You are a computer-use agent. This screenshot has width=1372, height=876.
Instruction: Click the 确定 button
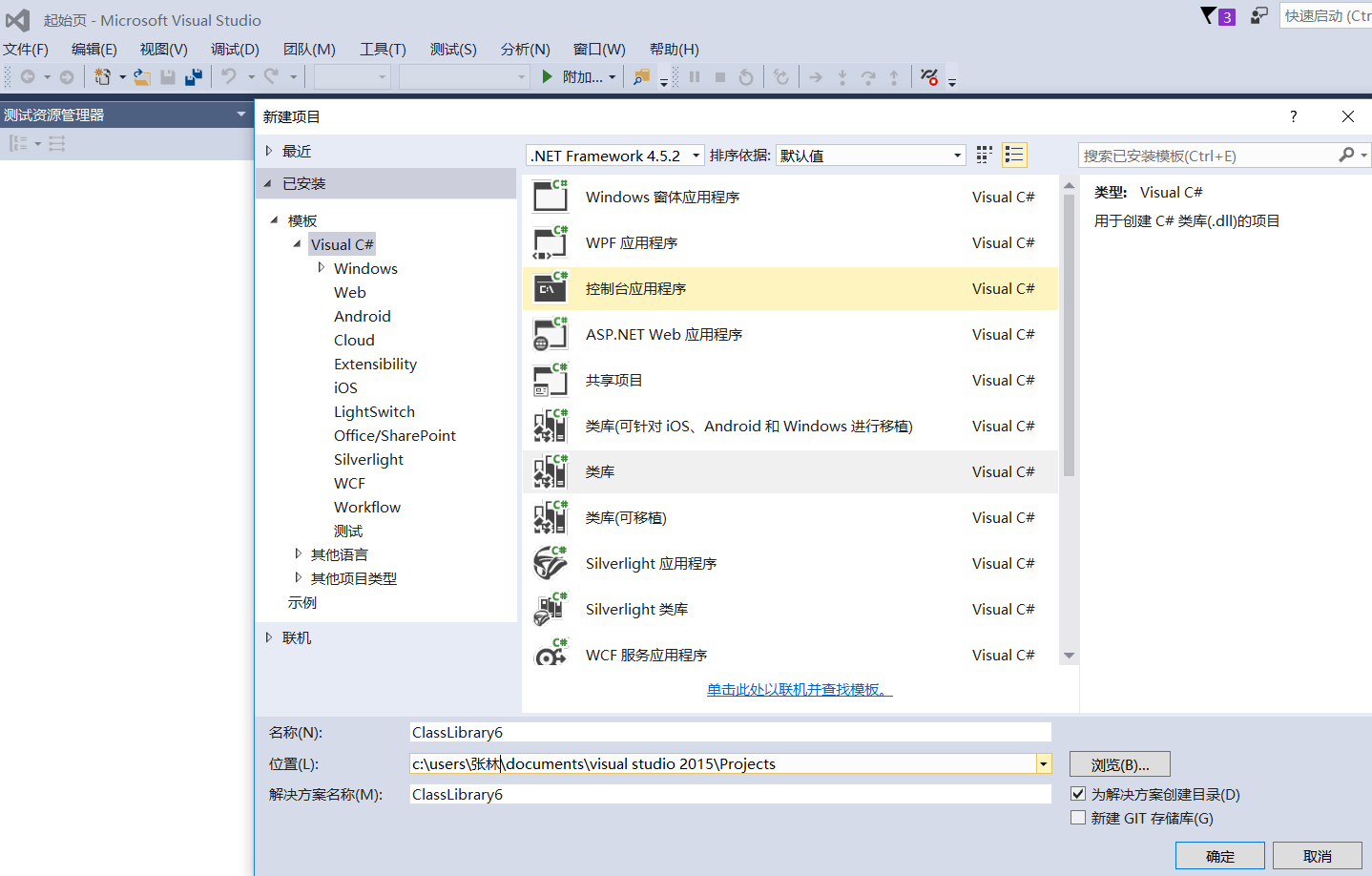pyautogui.click(x=1220, y=856)
